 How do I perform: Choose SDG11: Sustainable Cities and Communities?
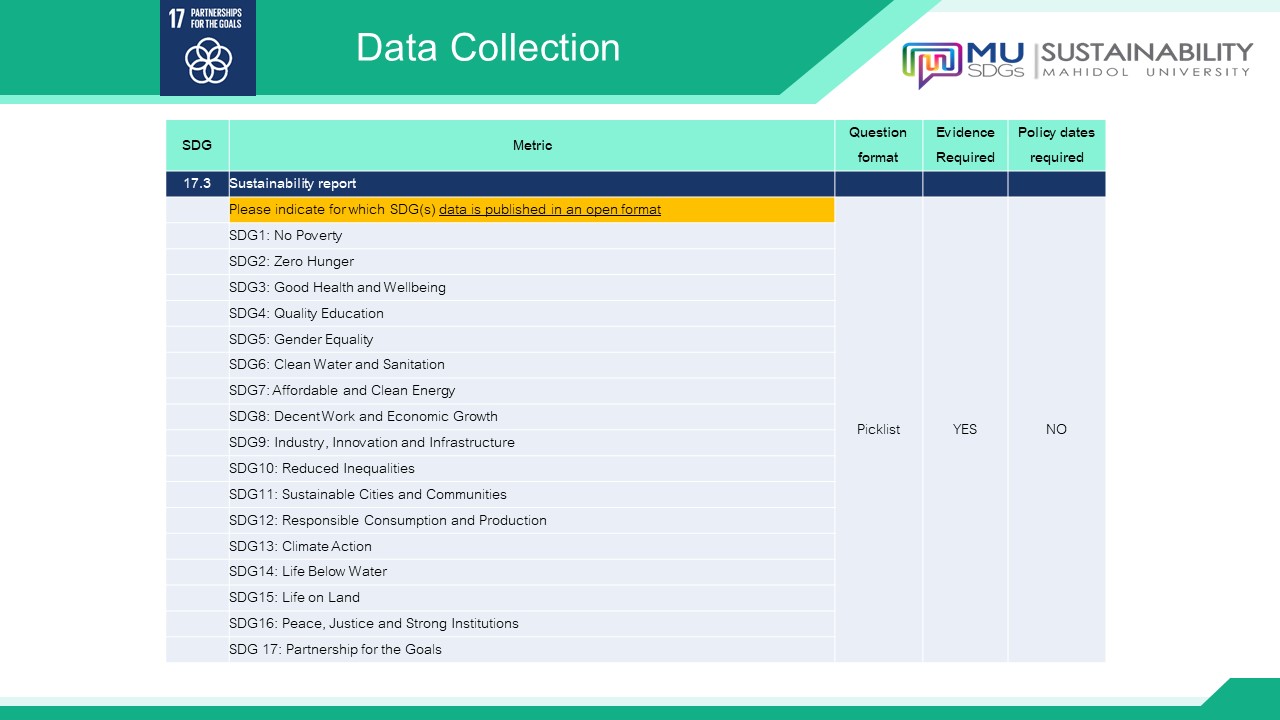coord(368,495)
